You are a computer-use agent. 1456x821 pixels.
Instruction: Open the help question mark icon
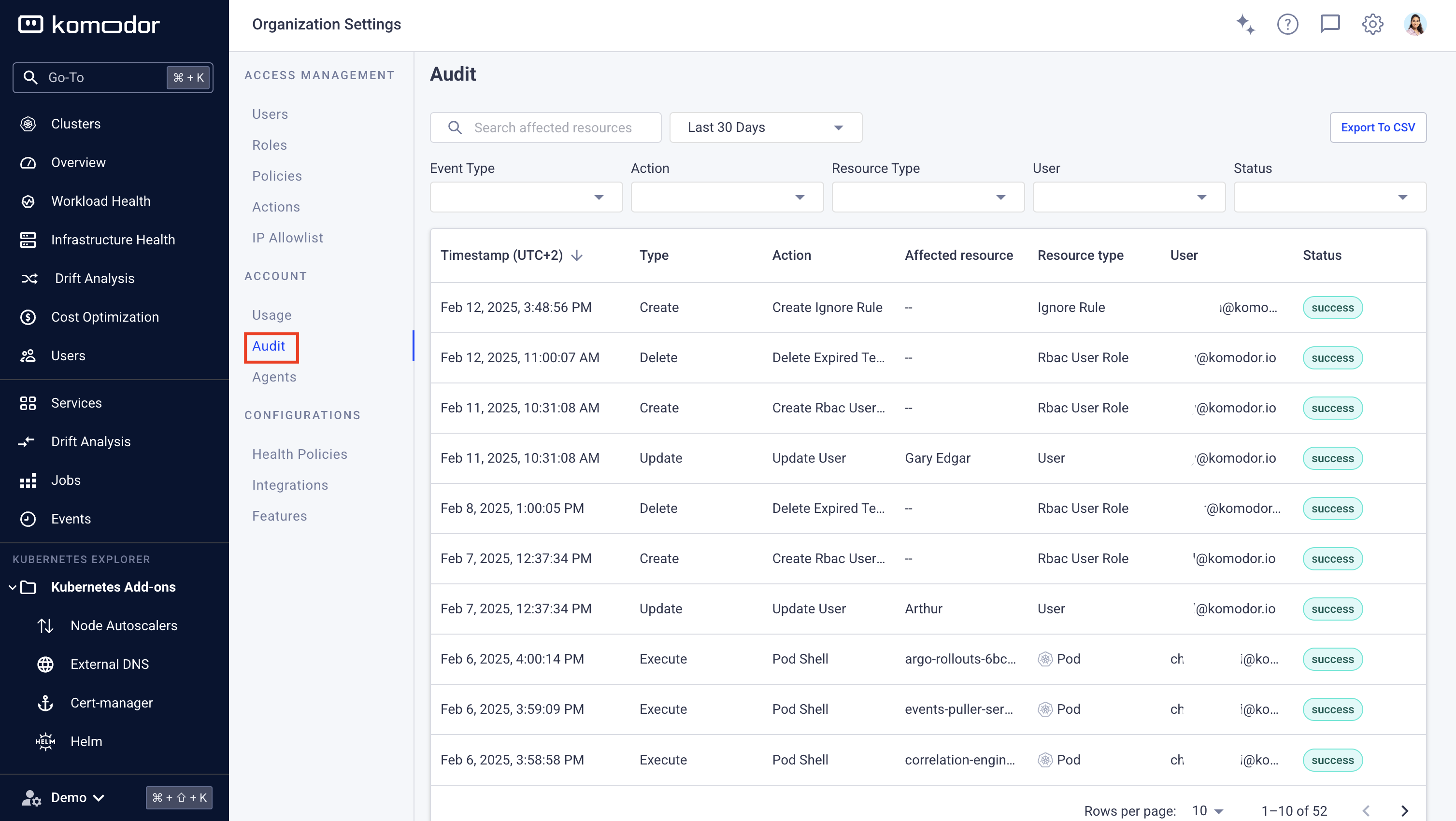1287,24
